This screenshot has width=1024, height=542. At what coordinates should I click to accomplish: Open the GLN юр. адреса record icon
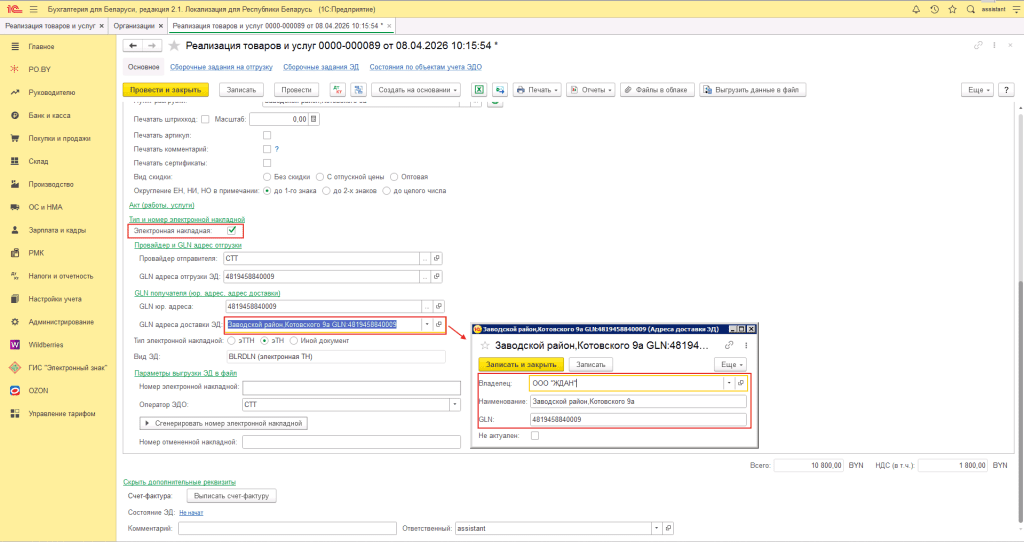coord(439,306)
